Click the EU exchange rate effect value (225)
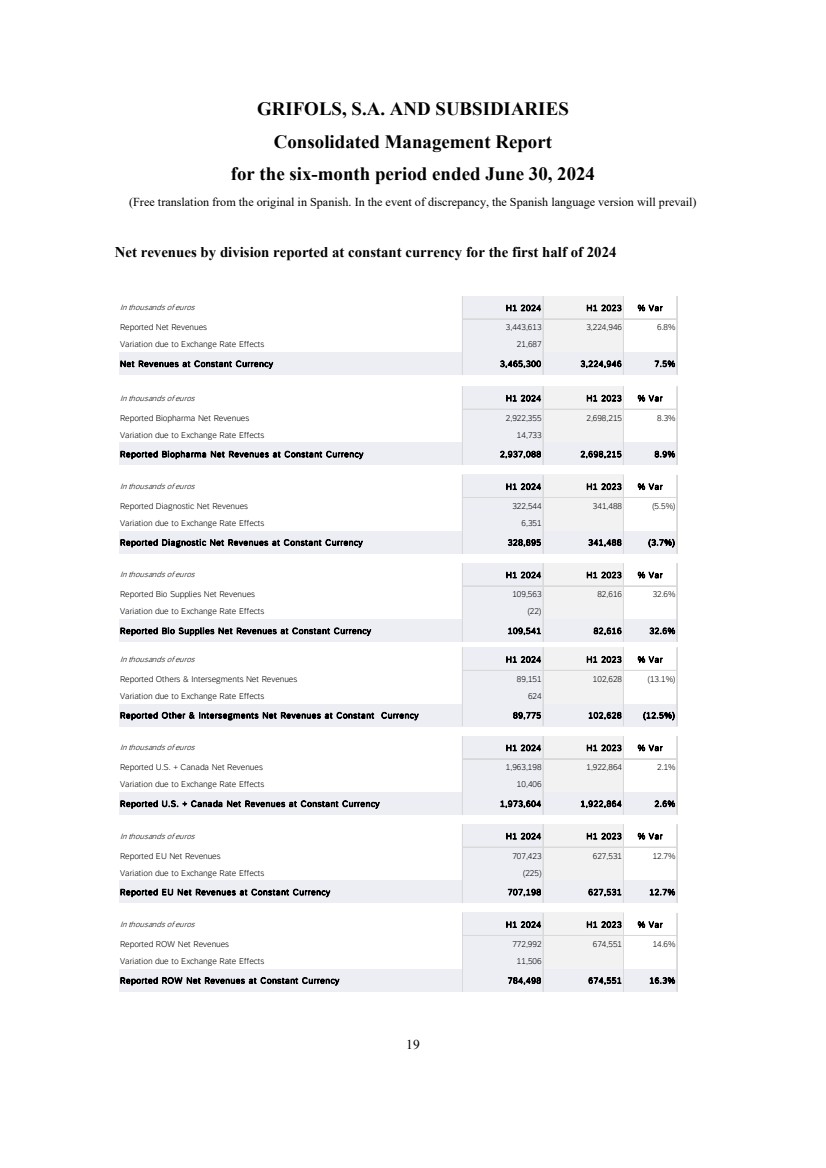 tap(531, 873)
